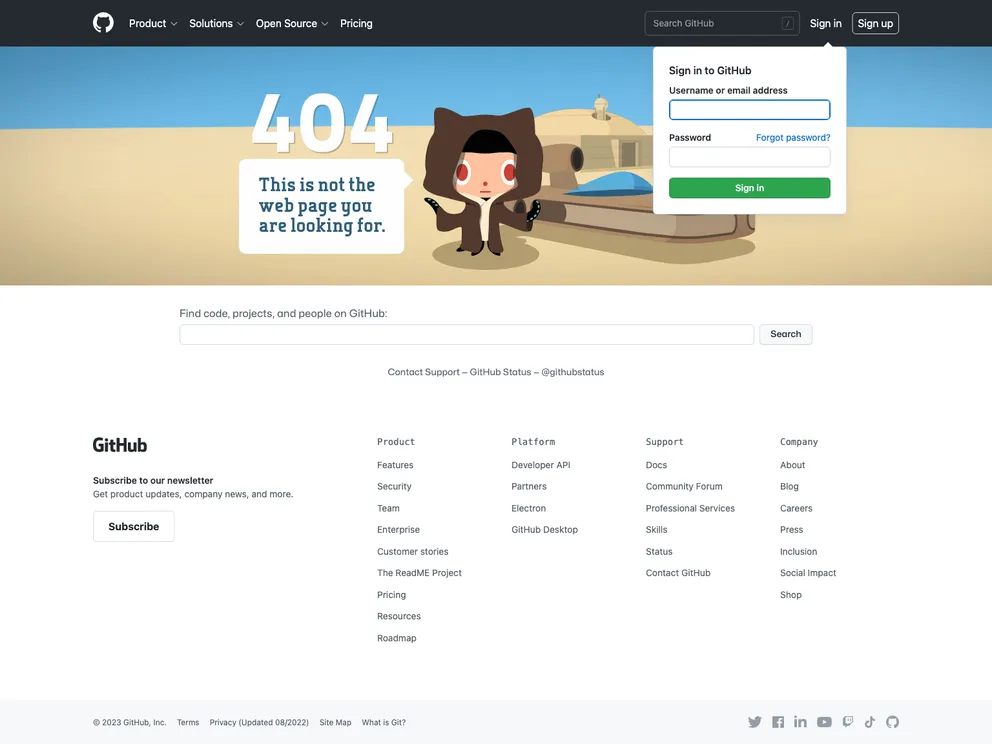Click the Subscribe newsletter button
The height and width of the screenshot is (744, 992).
133,525
